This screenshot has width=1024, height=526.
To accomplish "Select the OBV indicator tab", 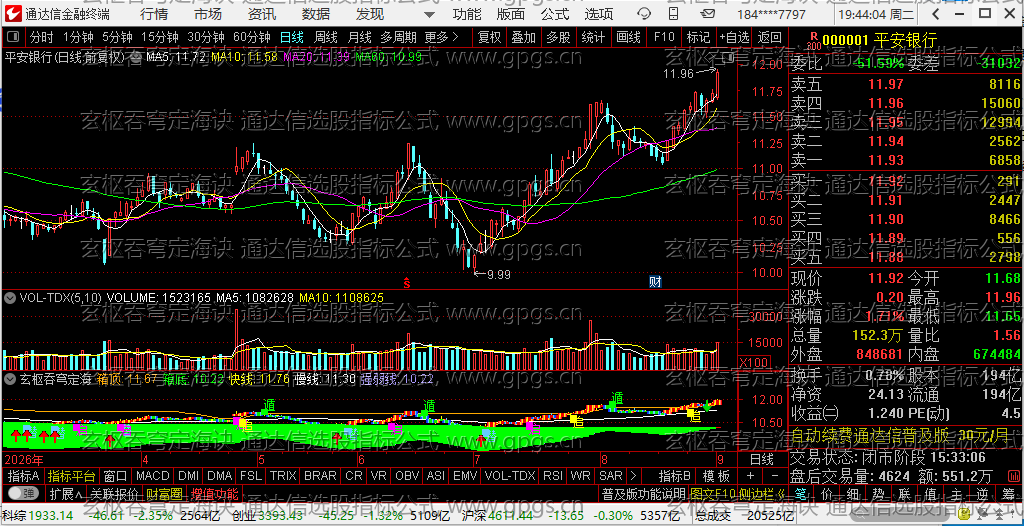I will pos(408,476).
